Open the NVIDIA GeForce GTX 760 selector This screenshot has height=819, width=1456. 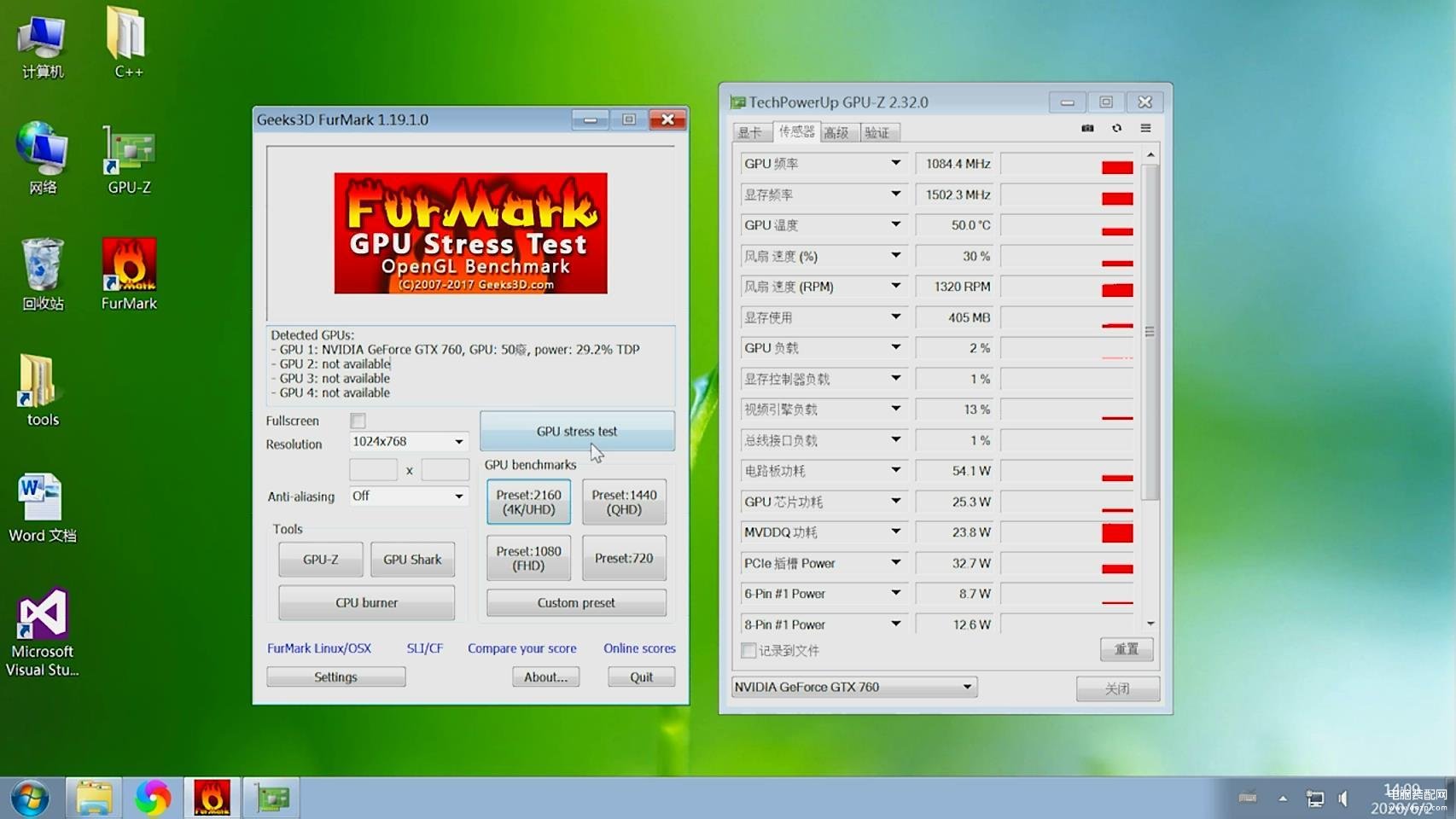click(x=854, y=687)
